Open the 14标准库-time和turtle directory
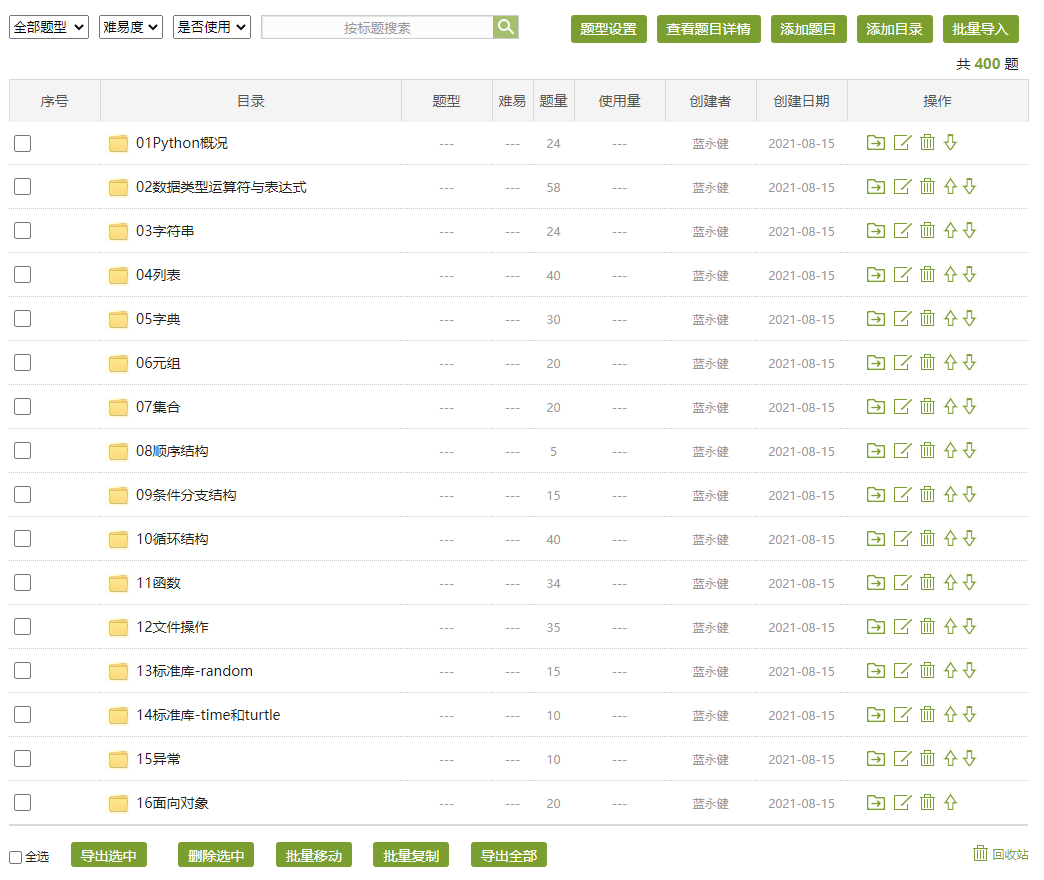Viewport: 1044px width, 880px height. coord(208,715)
